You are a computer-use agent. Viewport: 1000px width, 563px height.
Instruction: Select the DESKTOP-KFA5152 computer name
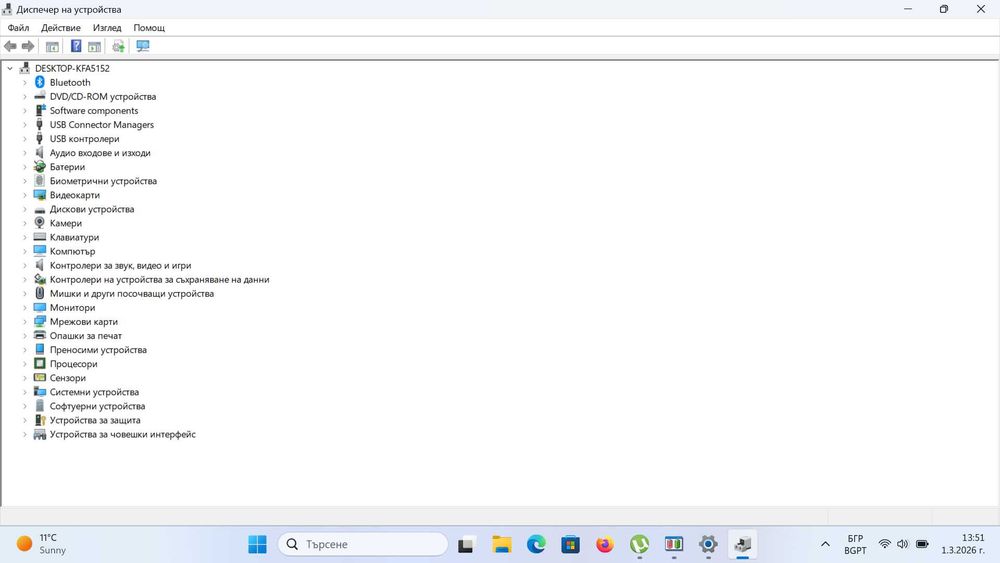pos(72,68)
